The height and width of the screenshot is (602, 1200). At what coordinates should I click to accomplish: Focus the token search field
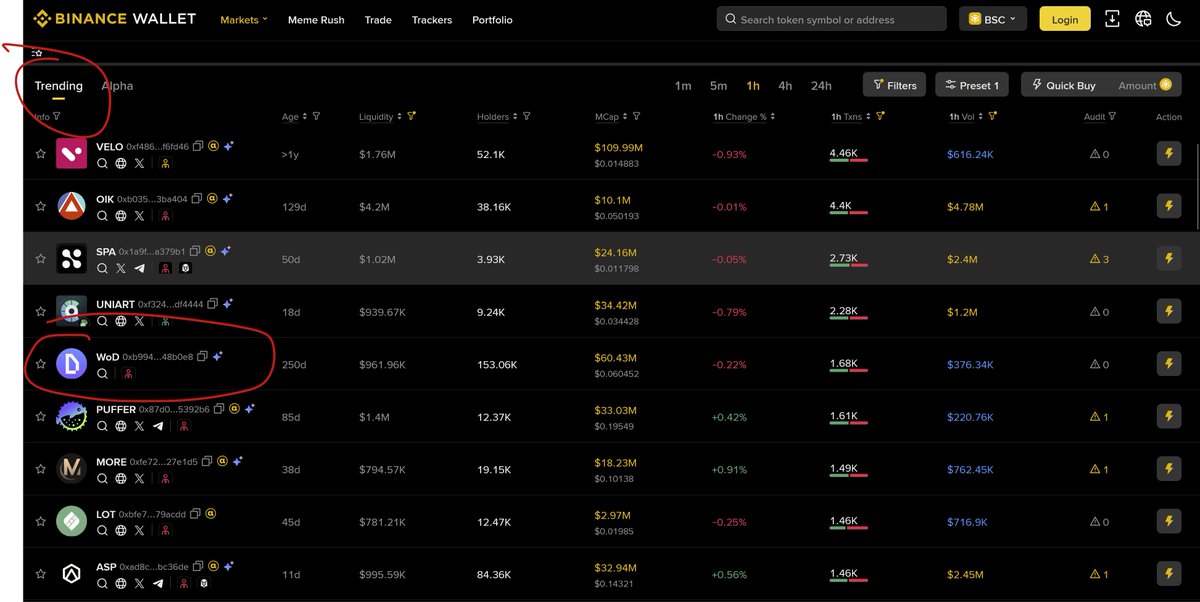tap(831, 19)
